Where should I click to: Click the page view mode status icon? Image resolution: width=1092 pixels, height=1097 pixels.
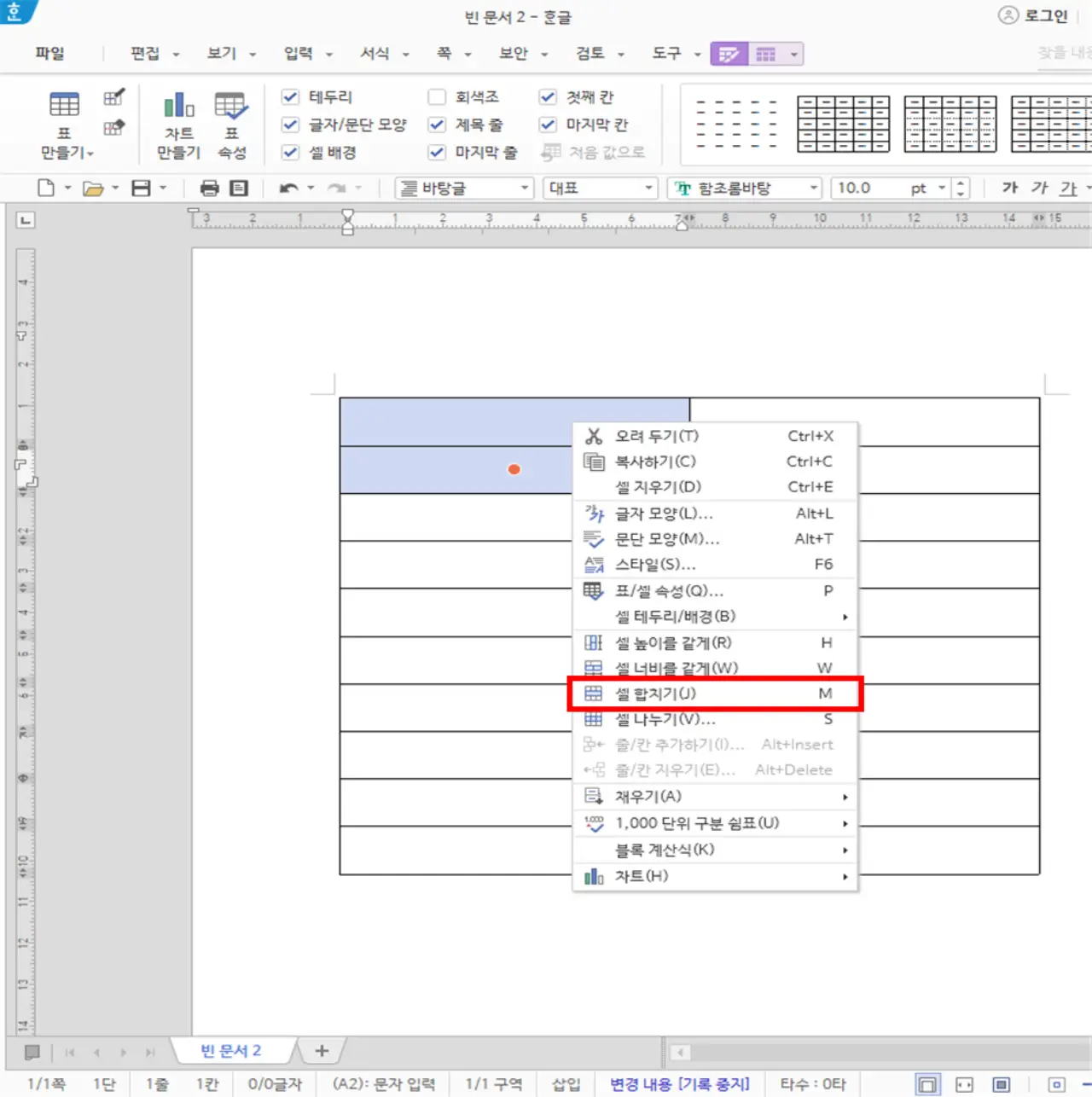point(927,1084)
